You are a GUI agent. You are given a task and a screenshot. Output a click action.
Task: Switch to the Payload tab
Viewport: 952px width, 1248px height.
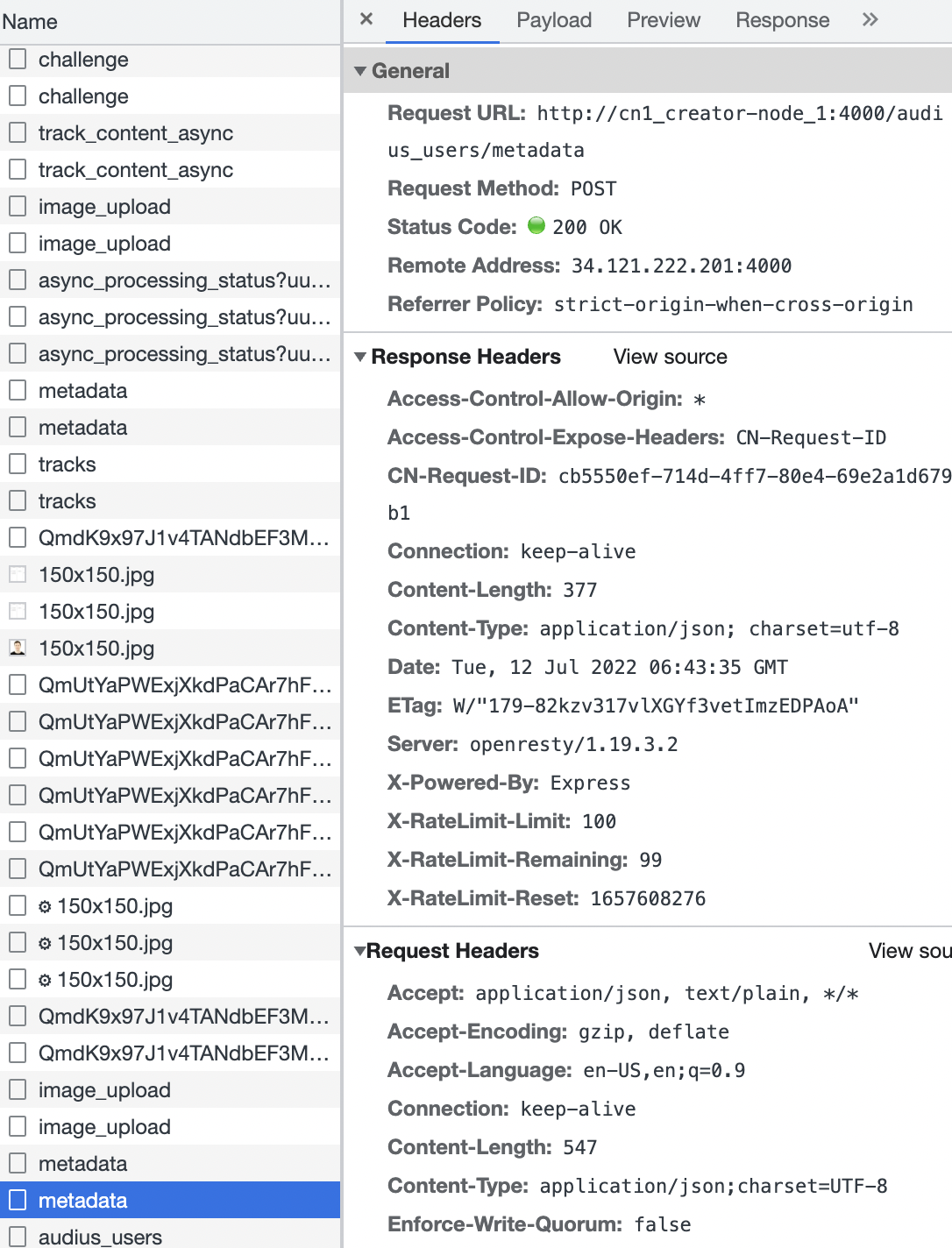point(554,20)
